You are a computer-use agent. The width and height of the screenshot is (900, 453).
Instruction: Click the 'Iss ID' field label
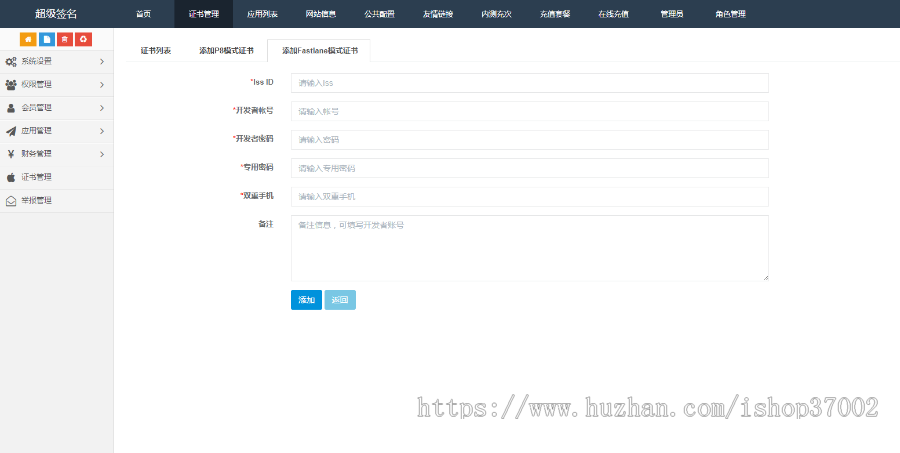click(263, 82)
